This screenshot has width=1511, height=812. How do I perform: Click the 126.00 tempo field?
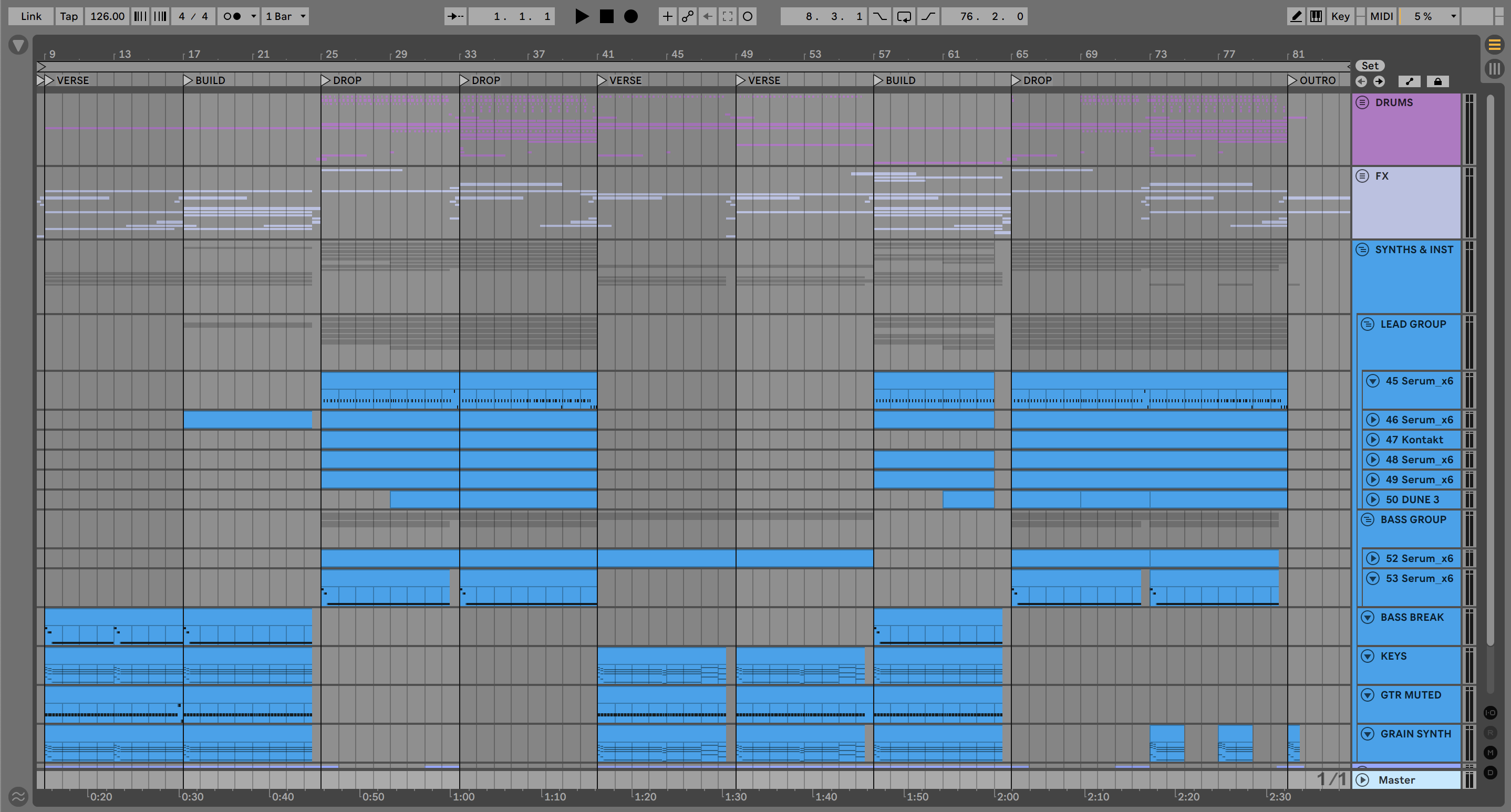click(x=107, y=16)
